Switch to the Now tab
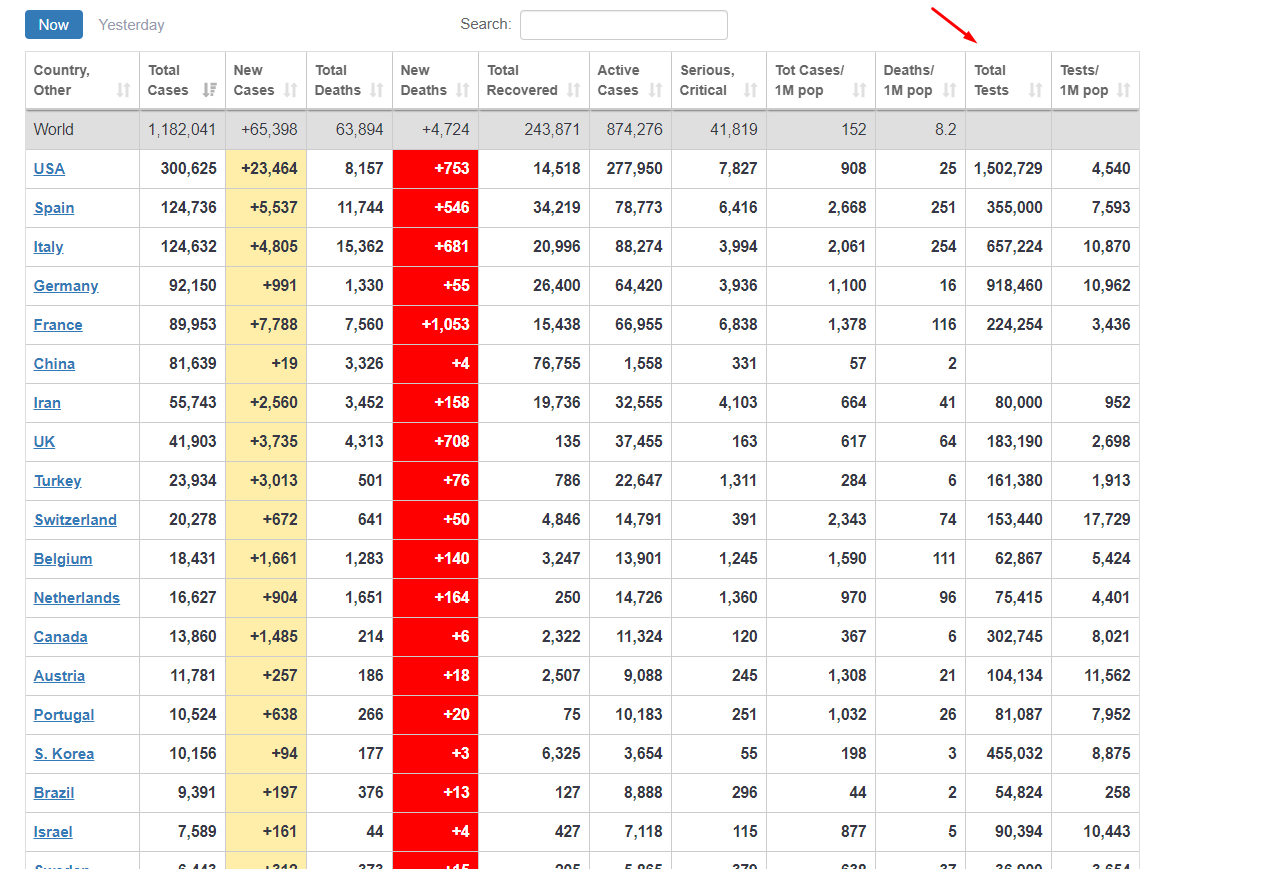 pyautogui.click(x=54, y=24)
